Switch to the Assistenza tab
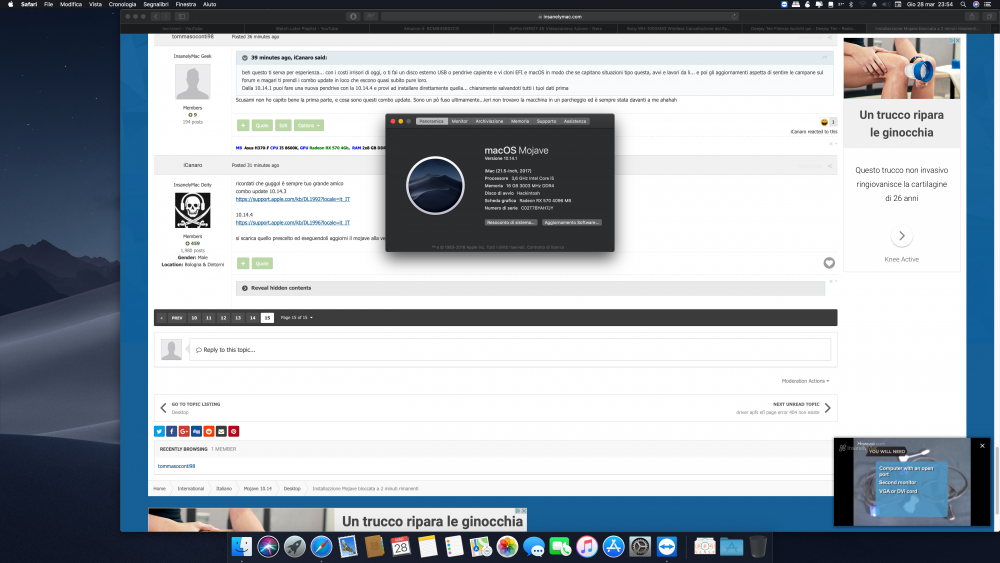This screenshot has height=563, width=1000. (575, 121)
